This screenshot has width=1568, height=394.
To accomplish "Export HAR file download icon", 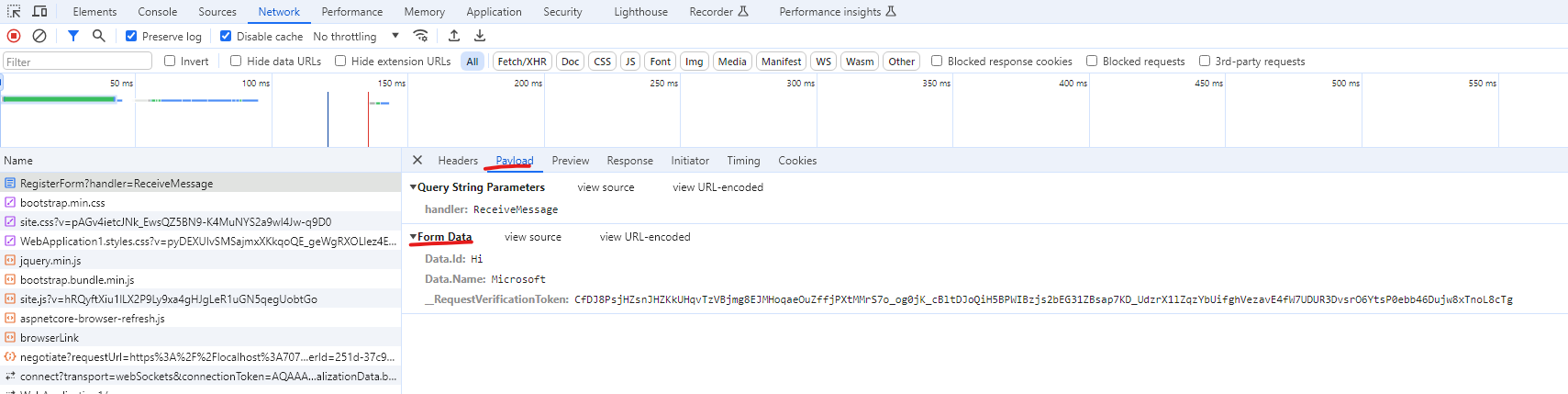I will (x=480, y=36).
